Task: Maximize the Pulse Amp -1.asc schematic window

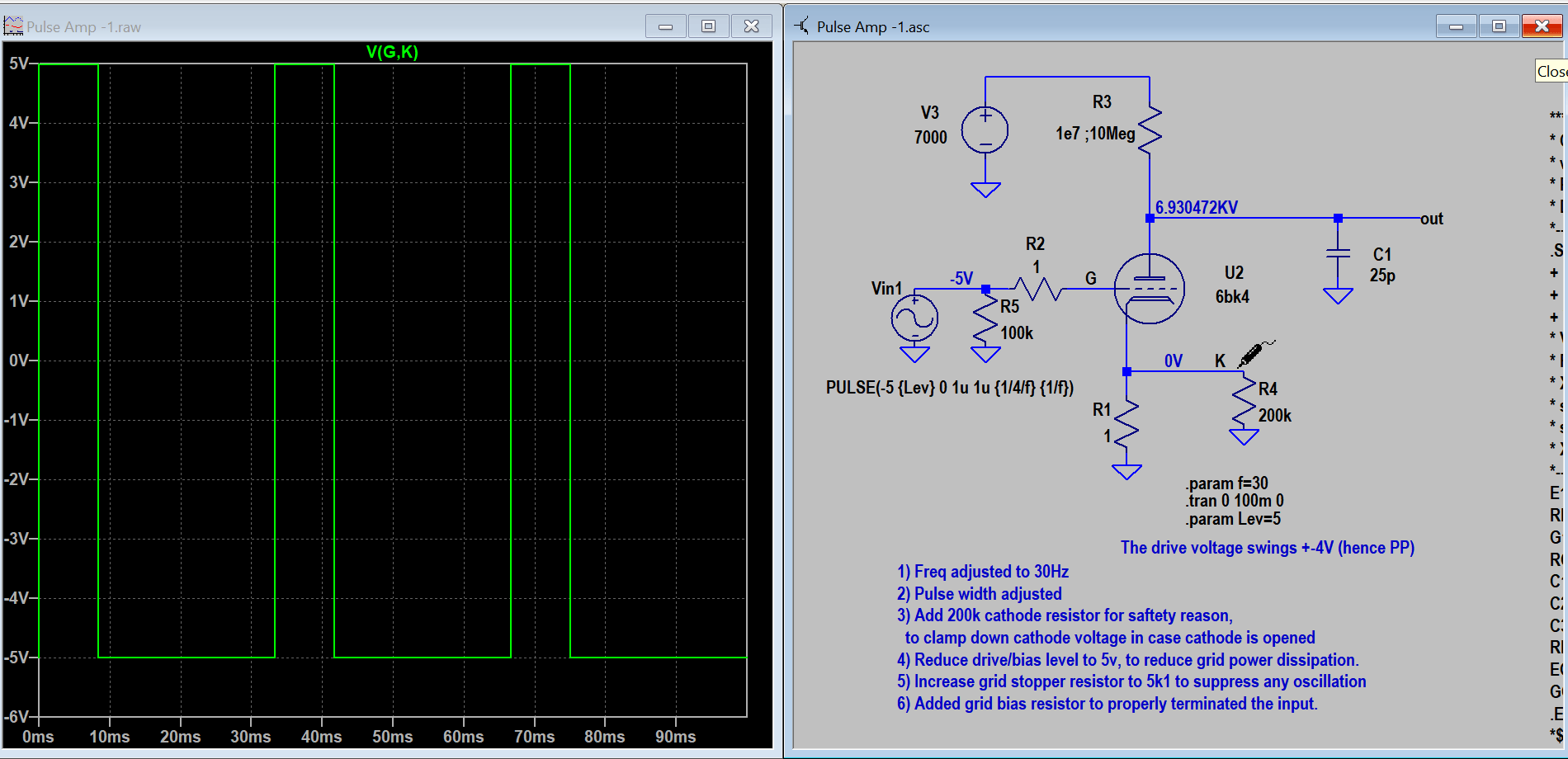Action: [x=1500, y=26]
